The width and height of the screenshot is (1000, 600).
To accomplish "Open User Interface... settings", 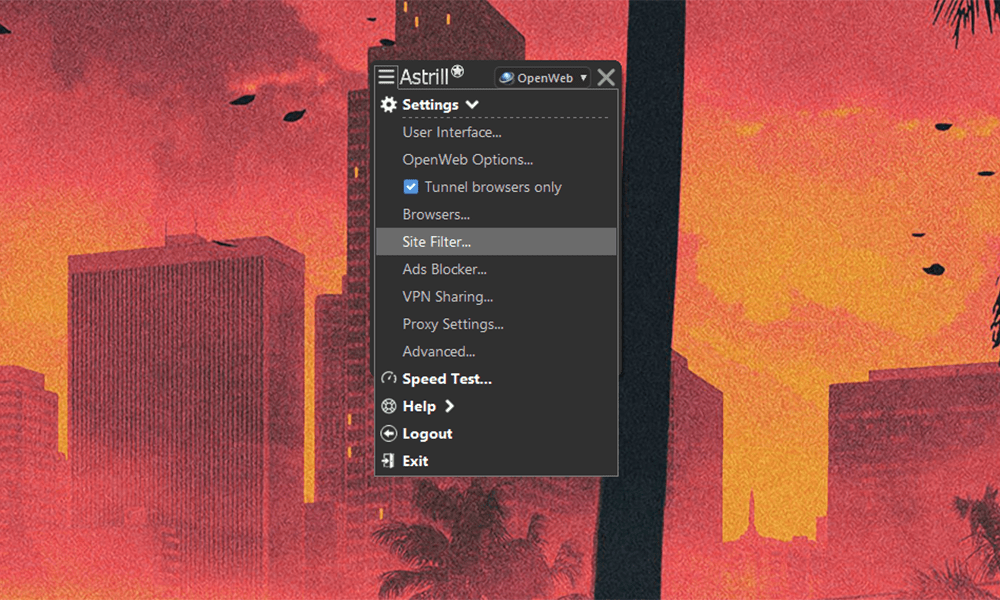I will [x=452, y=132].
